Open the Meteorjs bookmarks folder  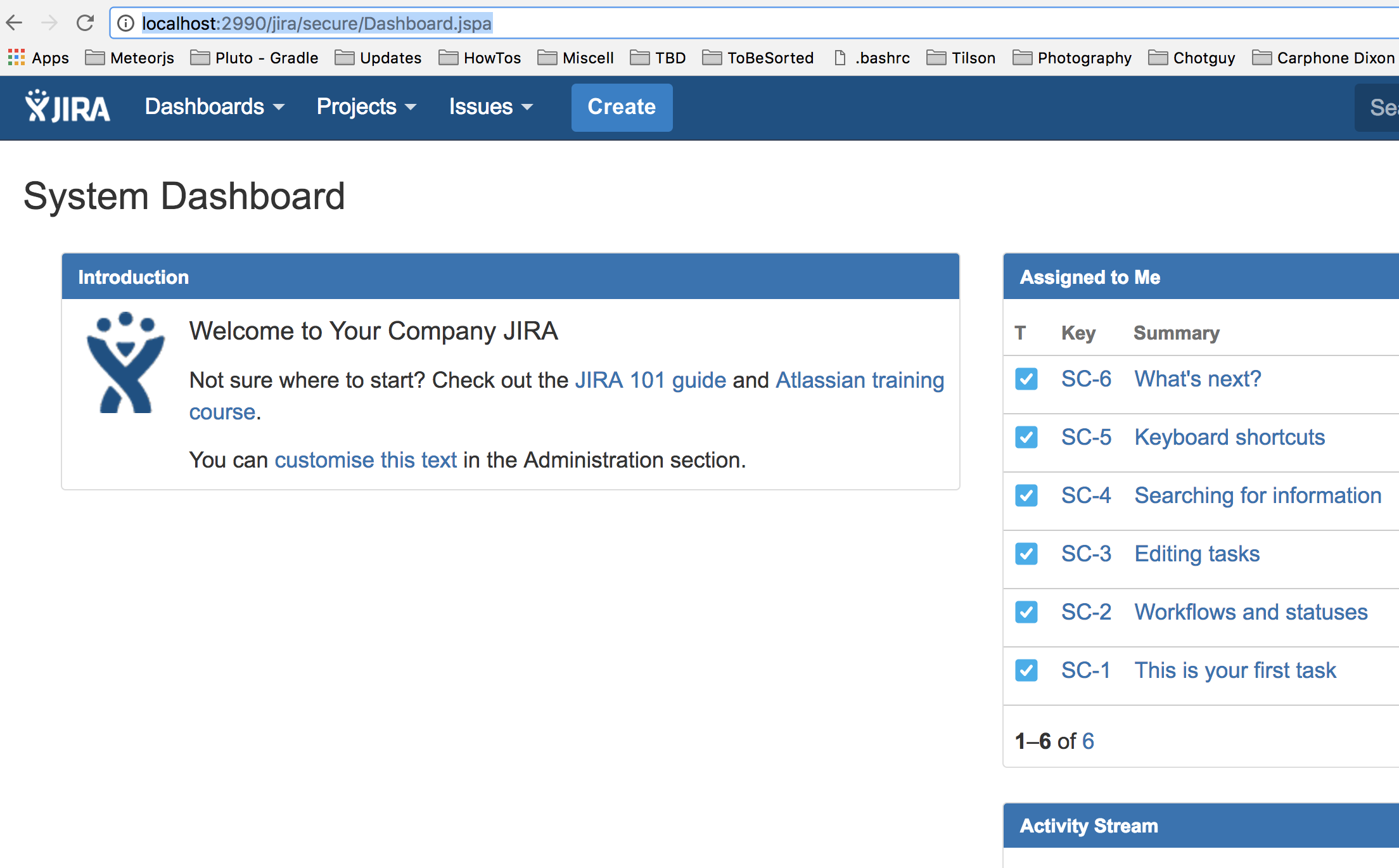[x=130, y=58]
